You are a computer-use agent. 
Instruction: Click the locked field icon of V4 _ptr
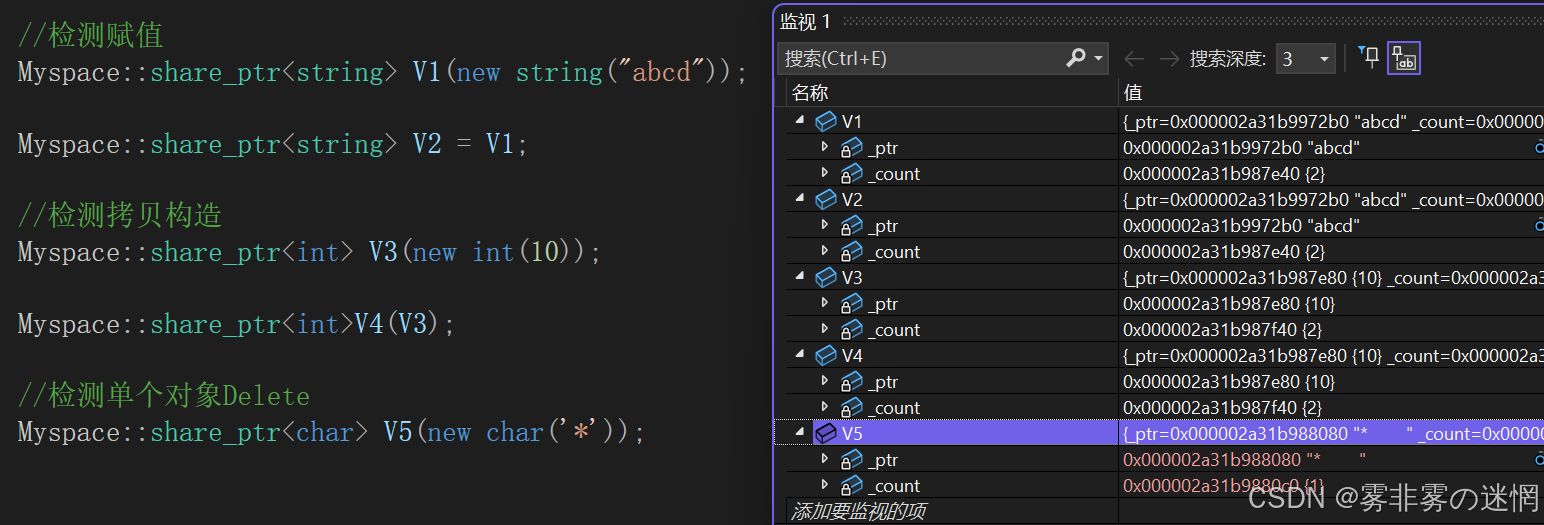851,381
